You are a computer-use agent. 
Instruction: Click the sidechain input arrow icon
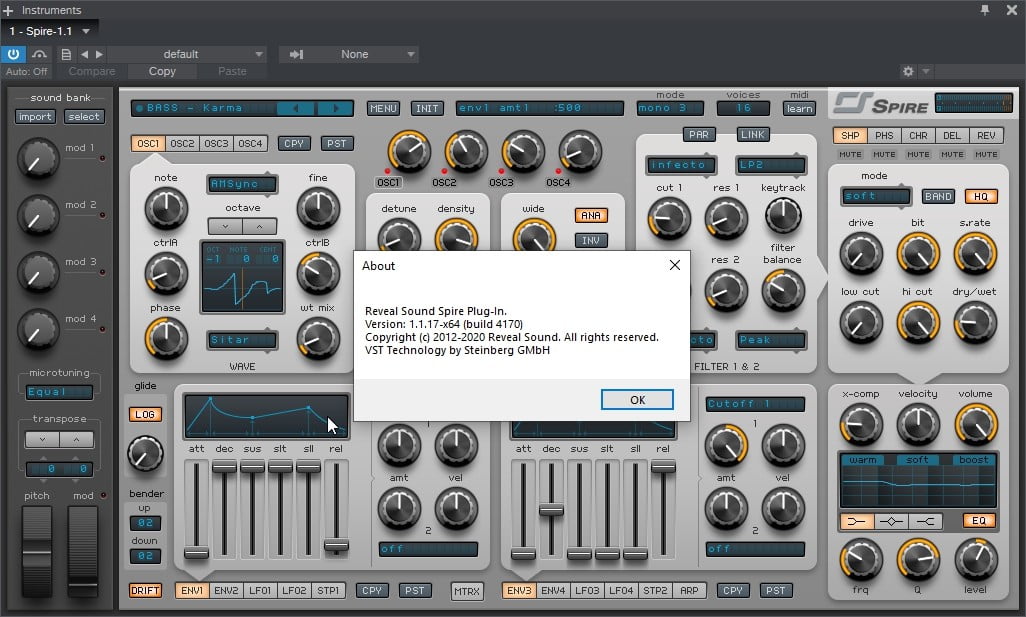click(296, 54)
